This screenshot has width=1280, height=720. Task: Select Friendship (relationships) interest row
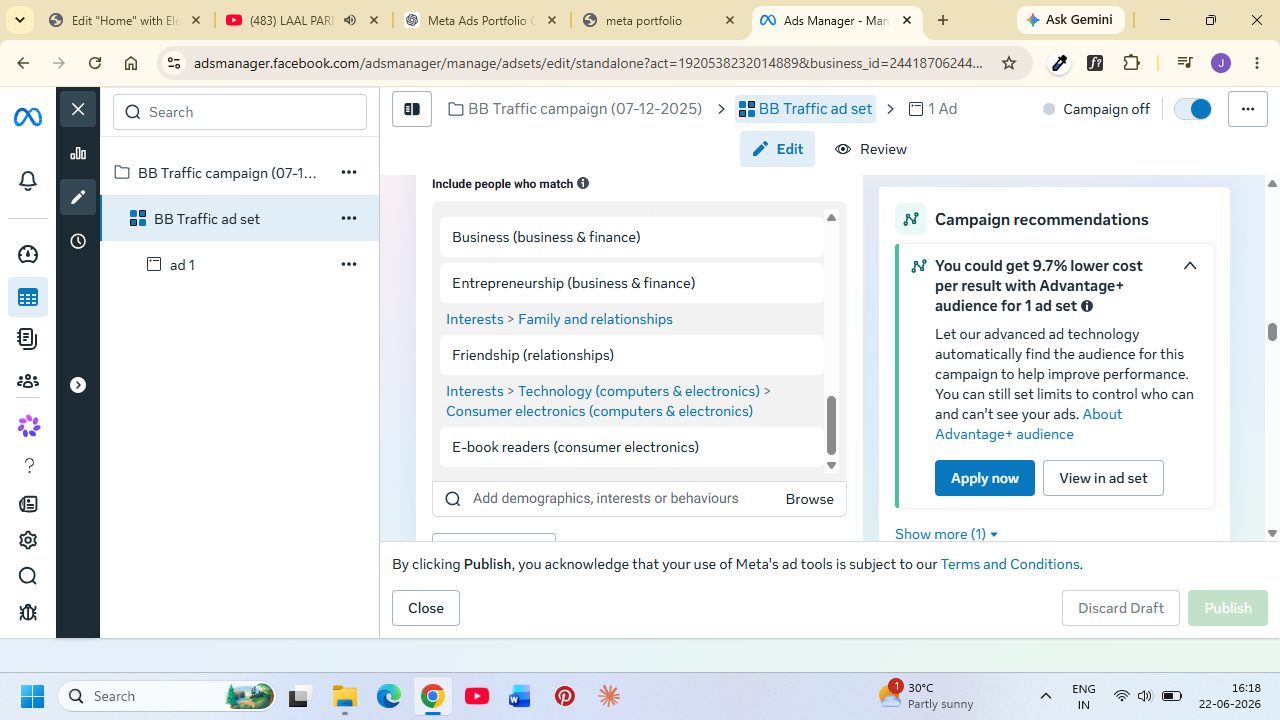pos(632,355)
